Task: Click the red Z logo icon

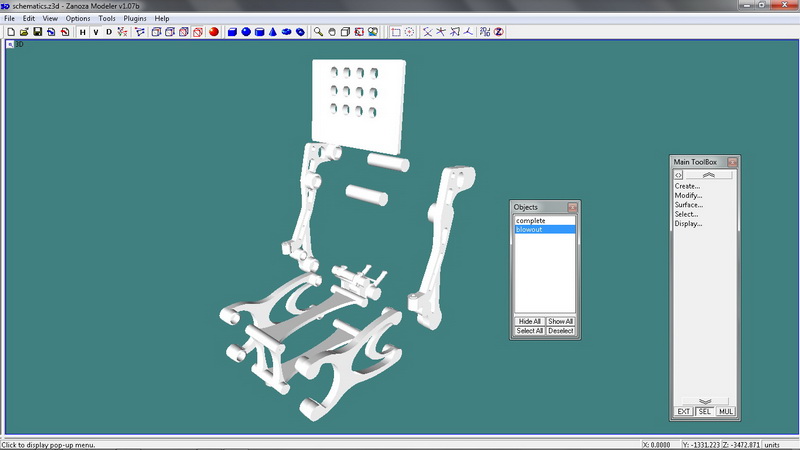Action: 498,32
